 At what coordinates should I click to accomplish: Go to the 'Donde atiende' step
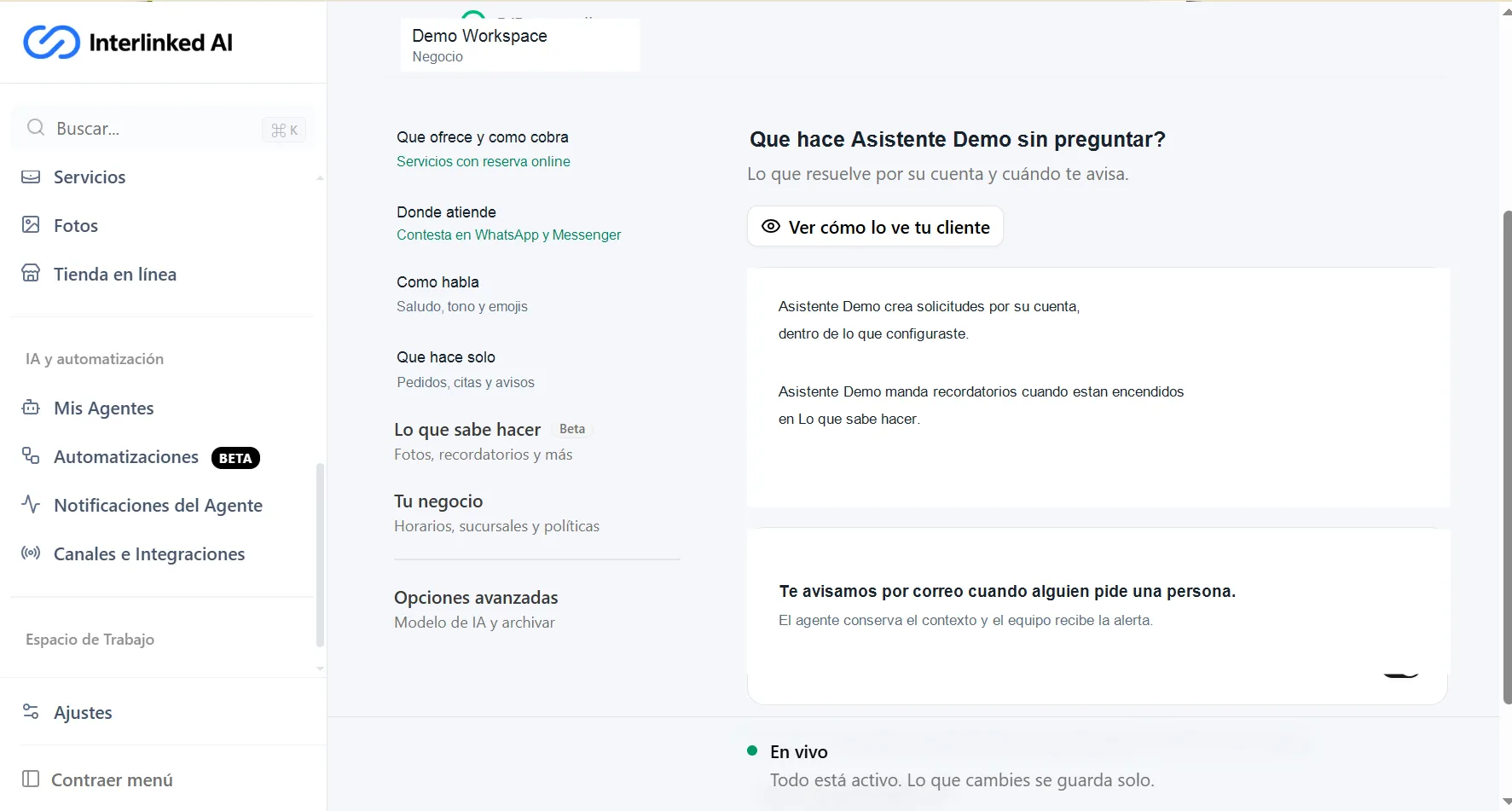(x=509, y=223)
